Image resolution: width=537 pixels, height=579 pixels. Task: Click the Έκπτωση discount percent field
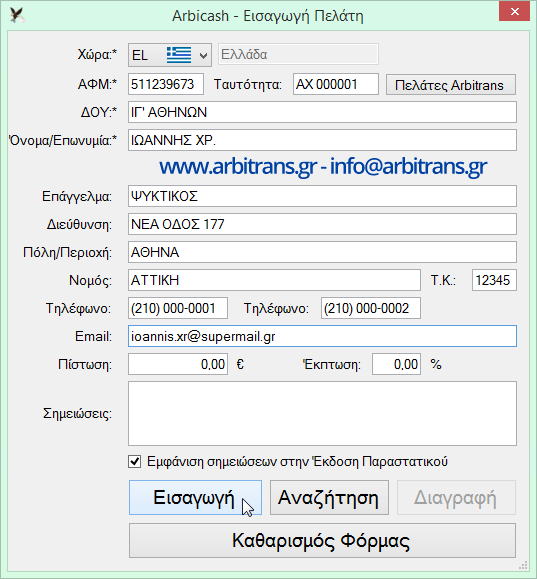click(x=396, y=364)
